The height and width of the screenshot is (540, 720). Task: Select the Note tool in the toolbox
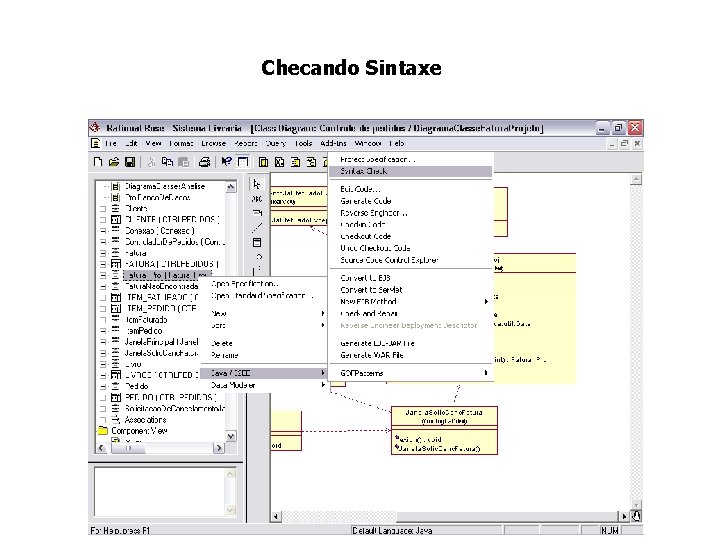click(257, 213)
